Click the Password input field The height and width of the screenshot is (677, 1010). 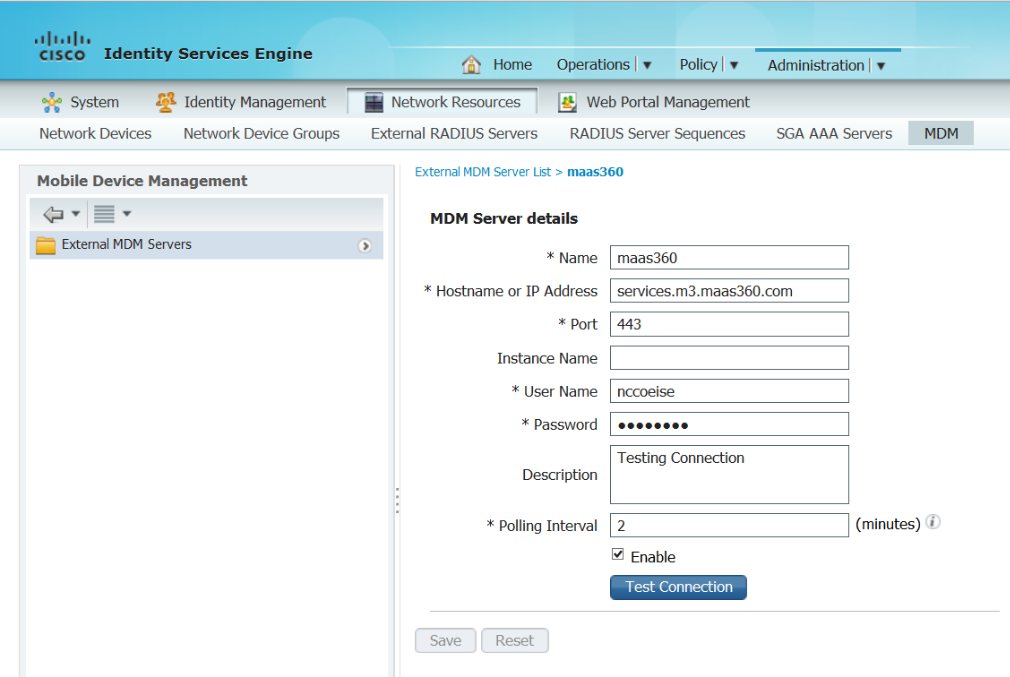729,424
